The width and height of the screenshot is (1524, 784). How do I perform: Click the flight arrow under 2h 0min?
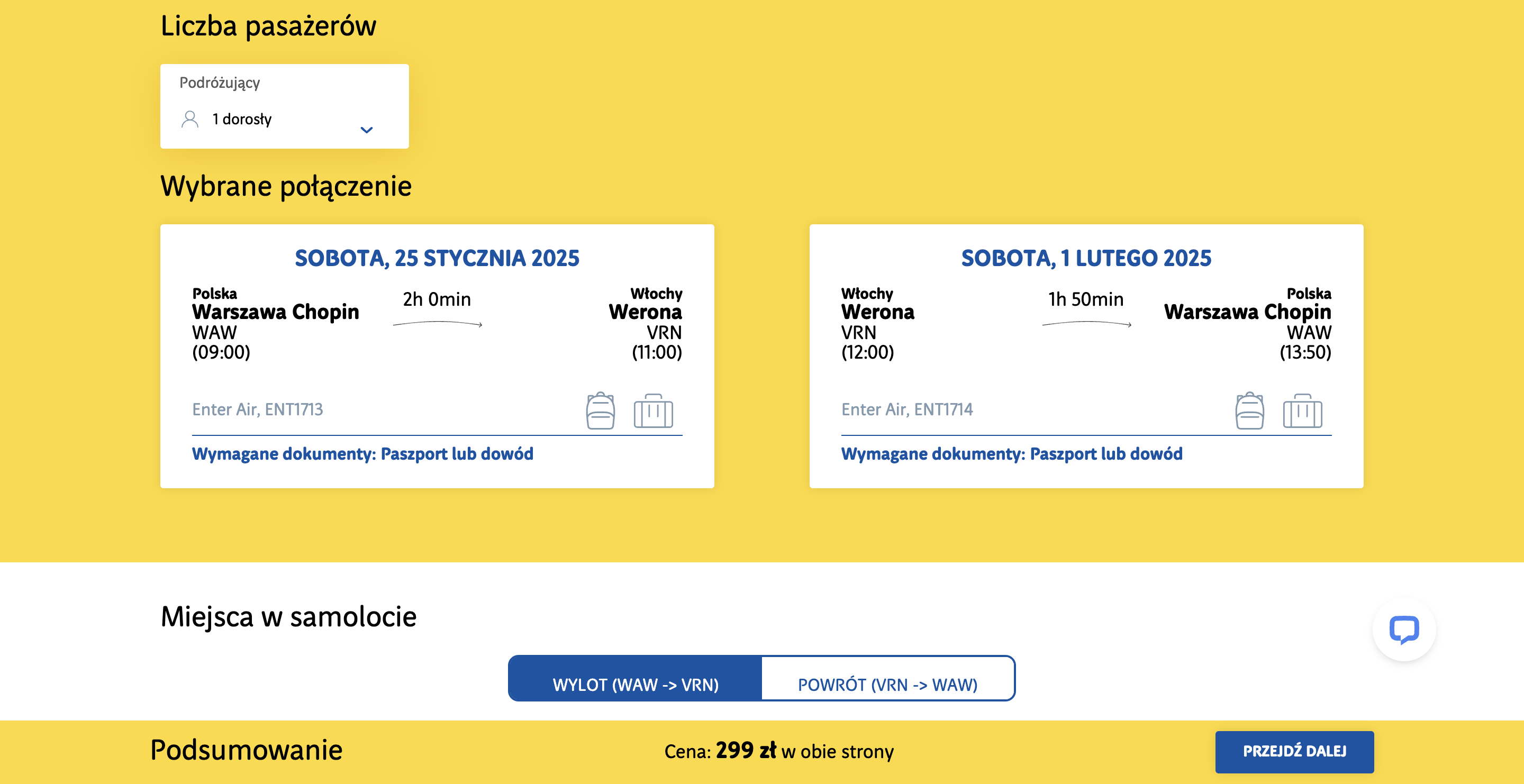438,323
